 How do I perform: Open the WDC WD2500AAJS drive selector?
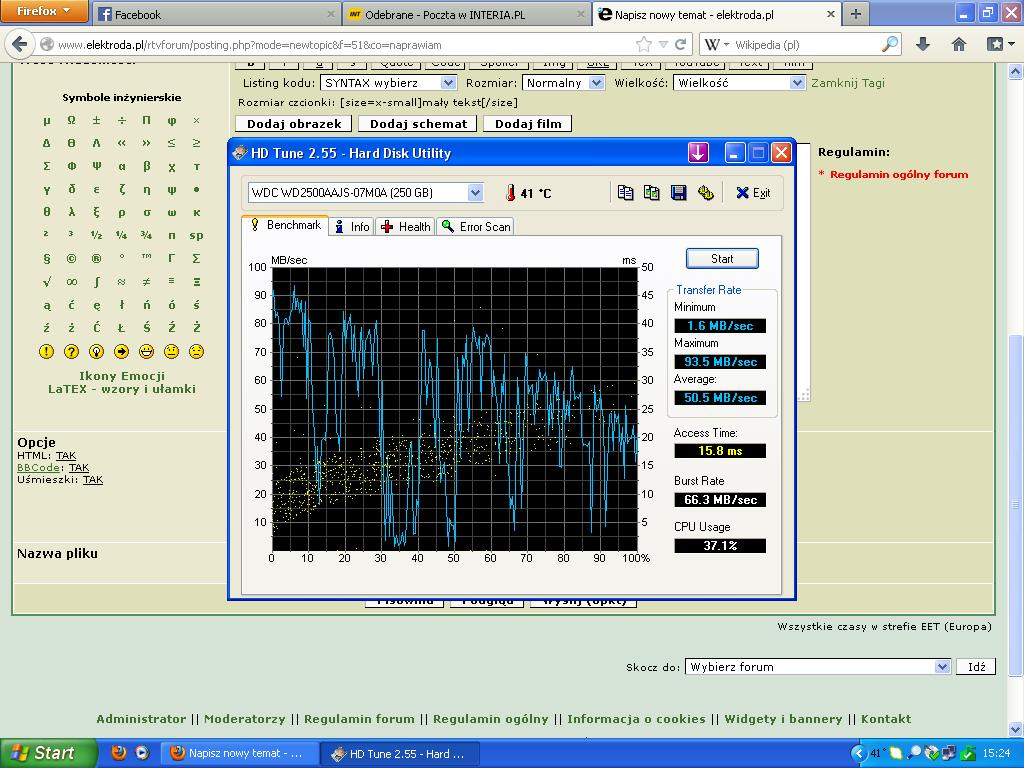point(366,193)
